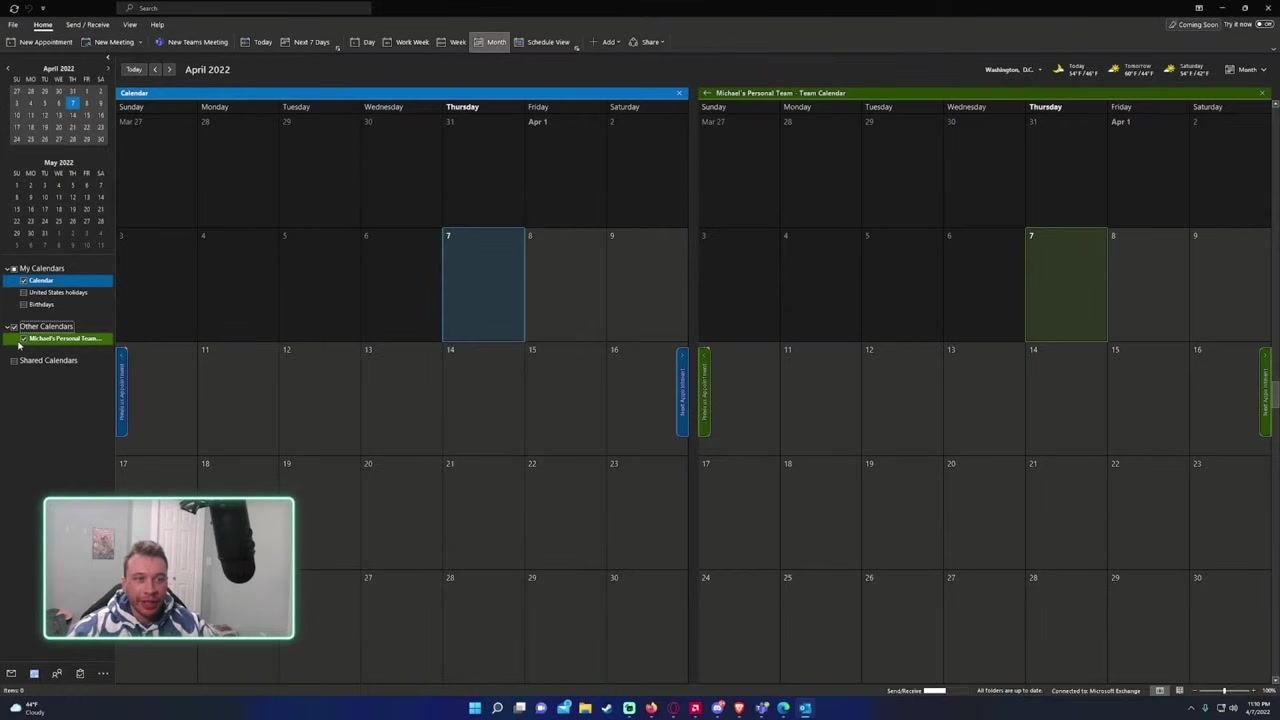Open the Send / Receive tab
The width and height of the screenshot is (1280, 720).
(88, 24)
